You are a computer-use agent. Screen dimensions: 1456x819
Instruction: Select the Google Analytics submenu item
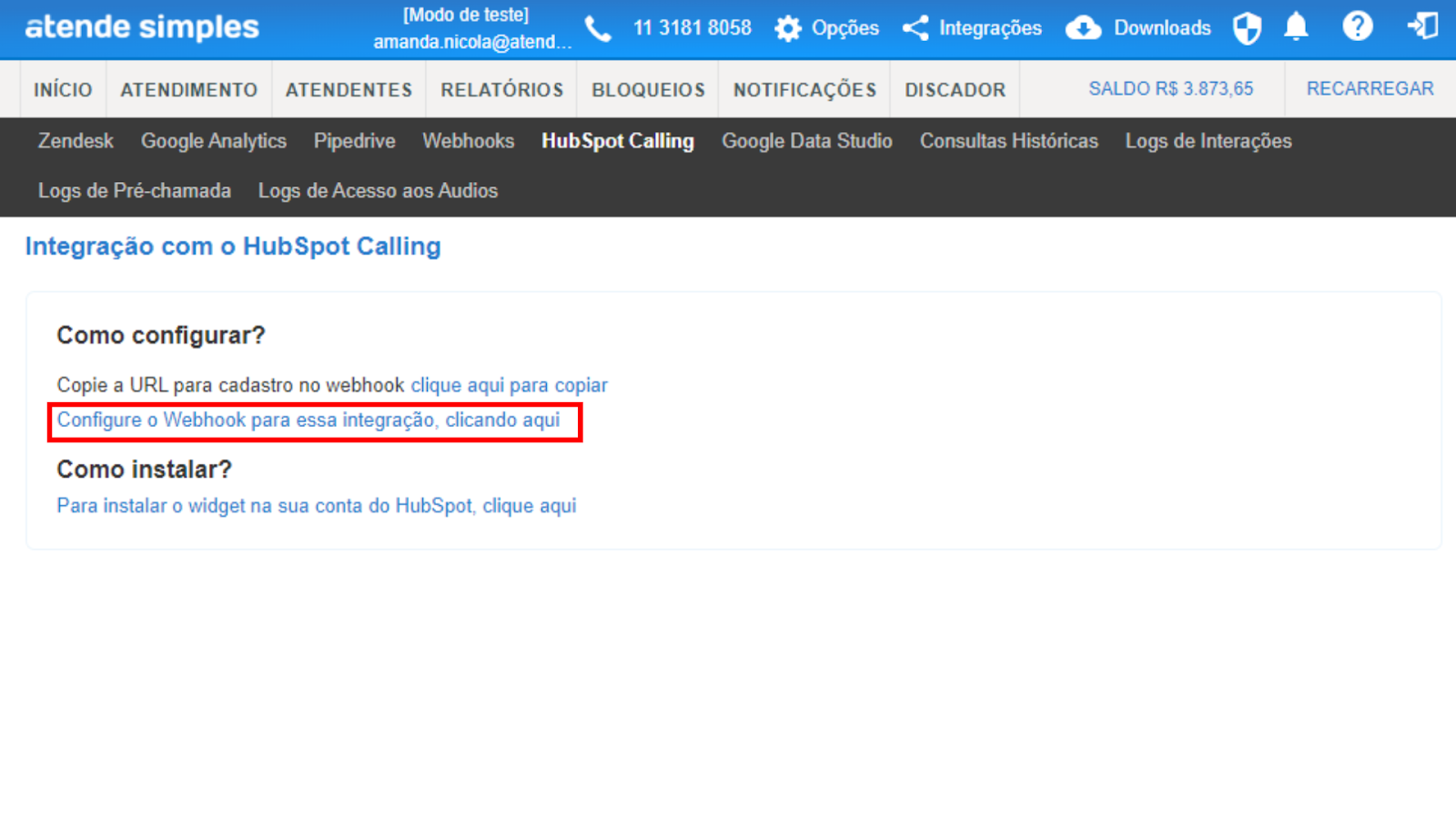(214, 141)
